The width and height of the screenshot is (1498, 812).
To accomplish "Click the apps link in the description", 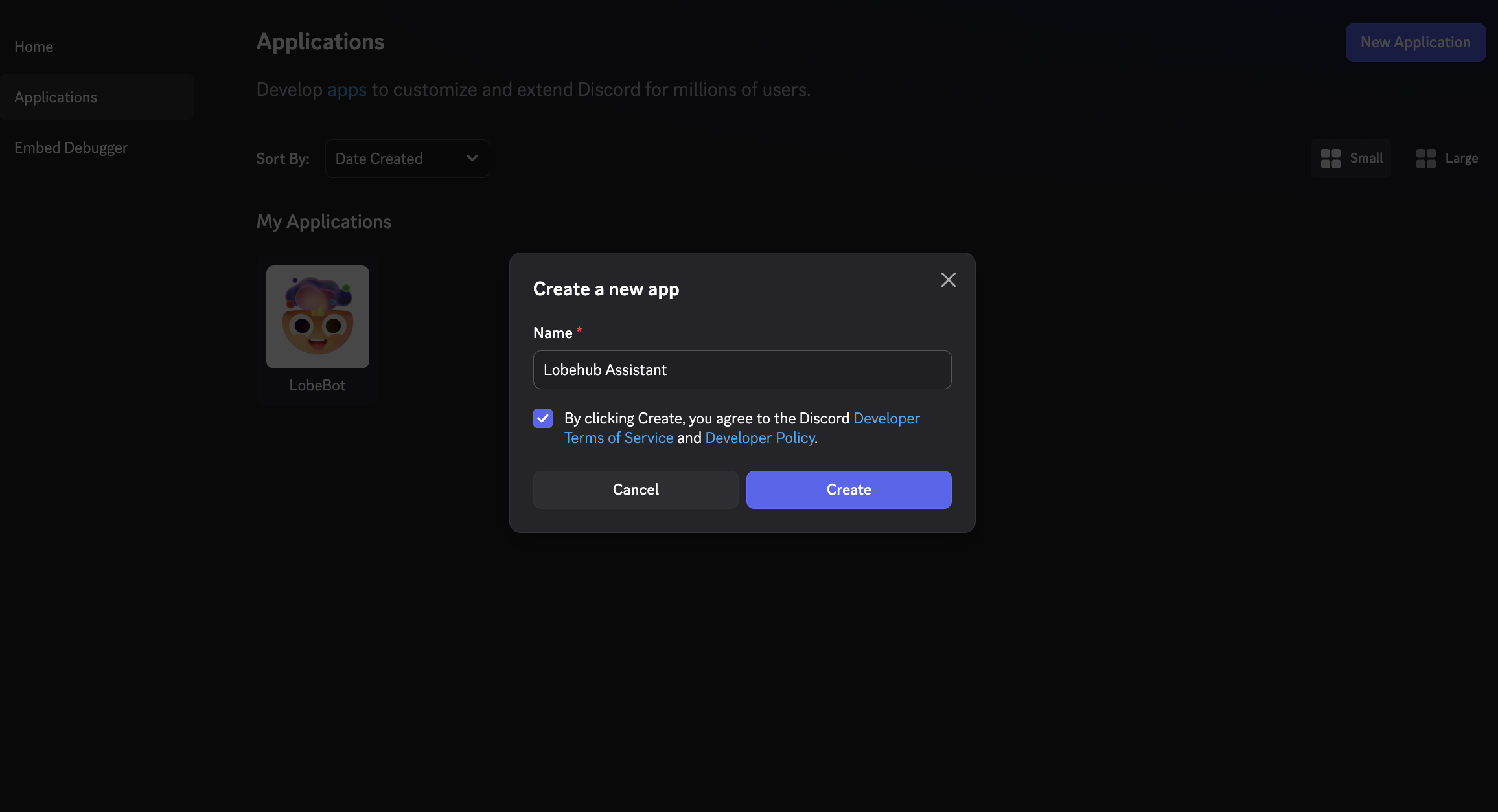I will pos(347,89).
